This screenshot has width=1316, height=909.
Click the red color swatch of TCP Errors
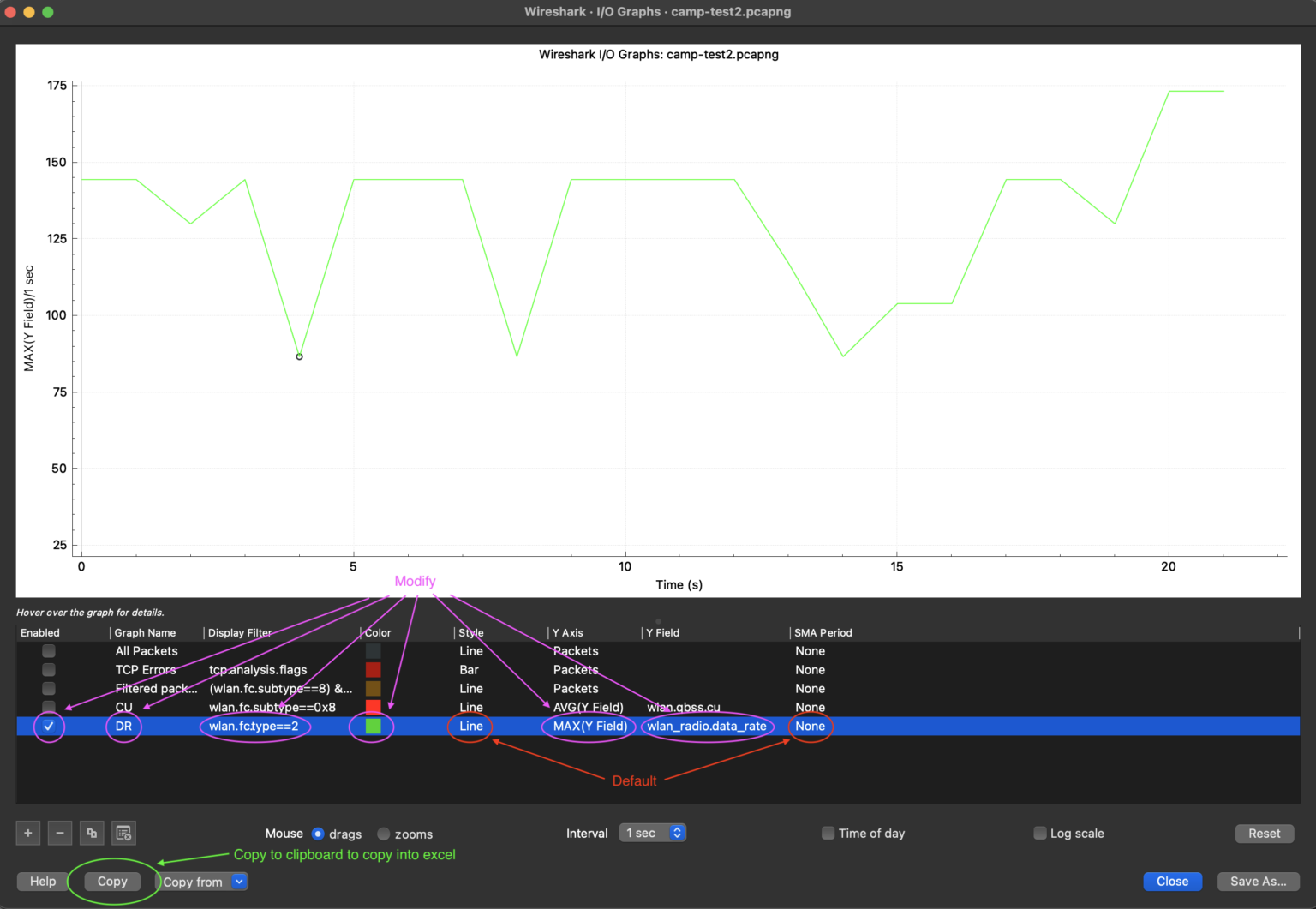pyautogui.click(x=373, y=669)
